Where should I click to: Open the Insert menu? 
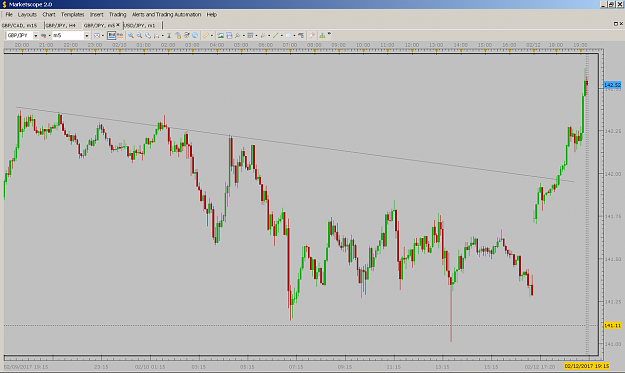tap(96, 14)
